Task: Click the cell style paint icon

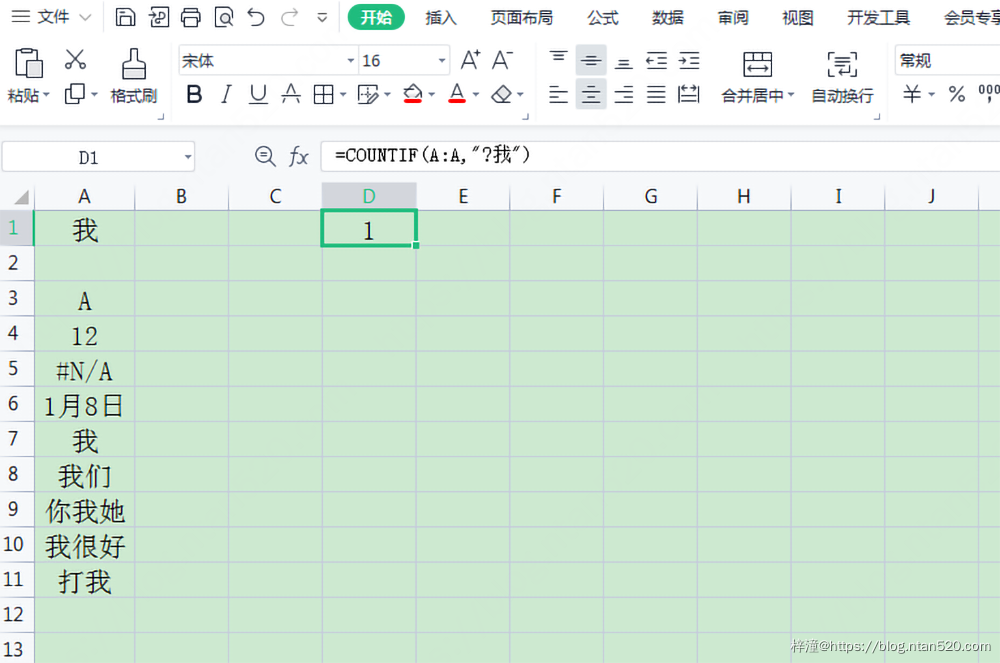Action: pos(368,95)
